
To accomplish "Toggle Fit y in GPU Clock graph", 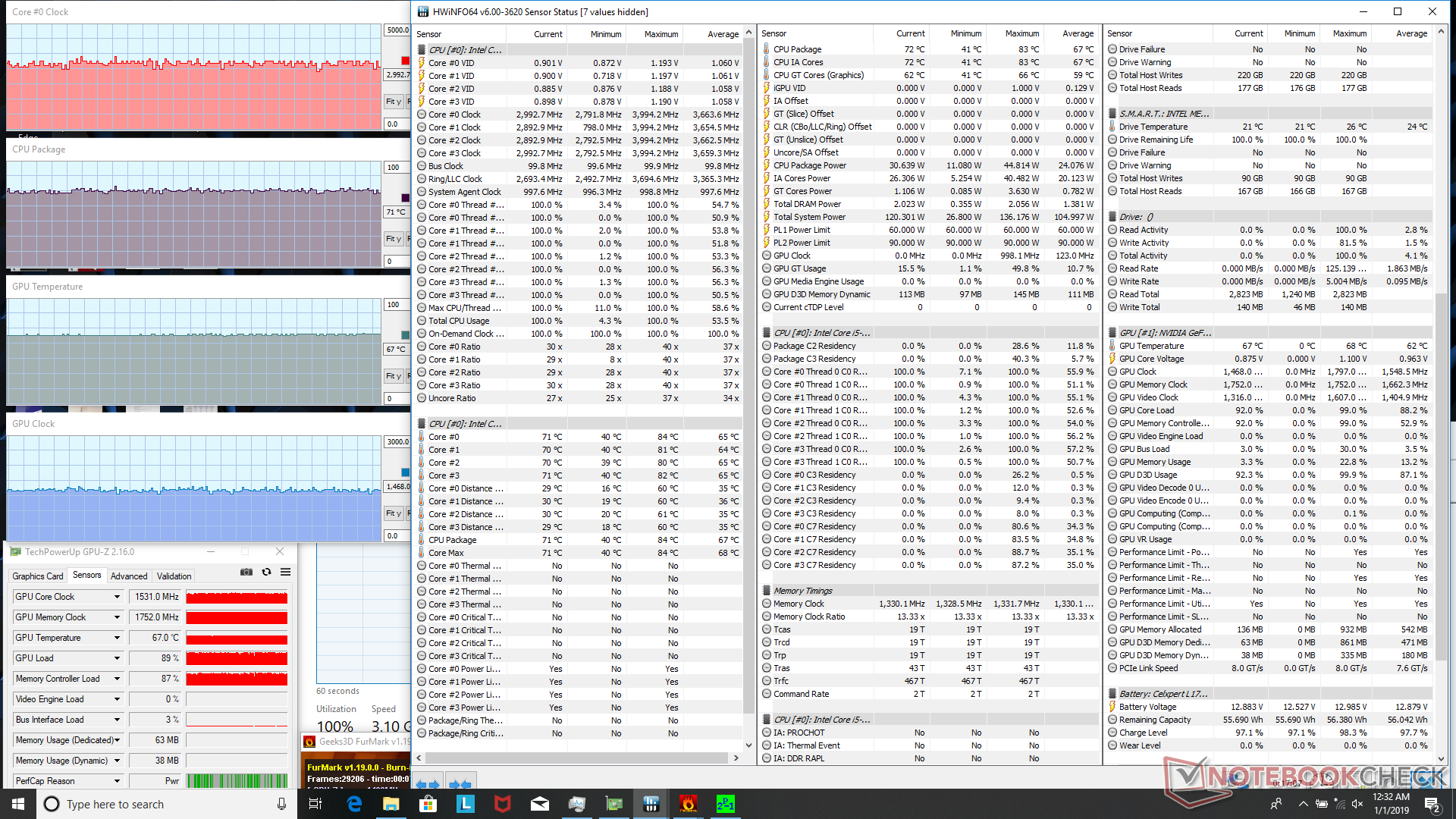I will [x=393, y=513].
